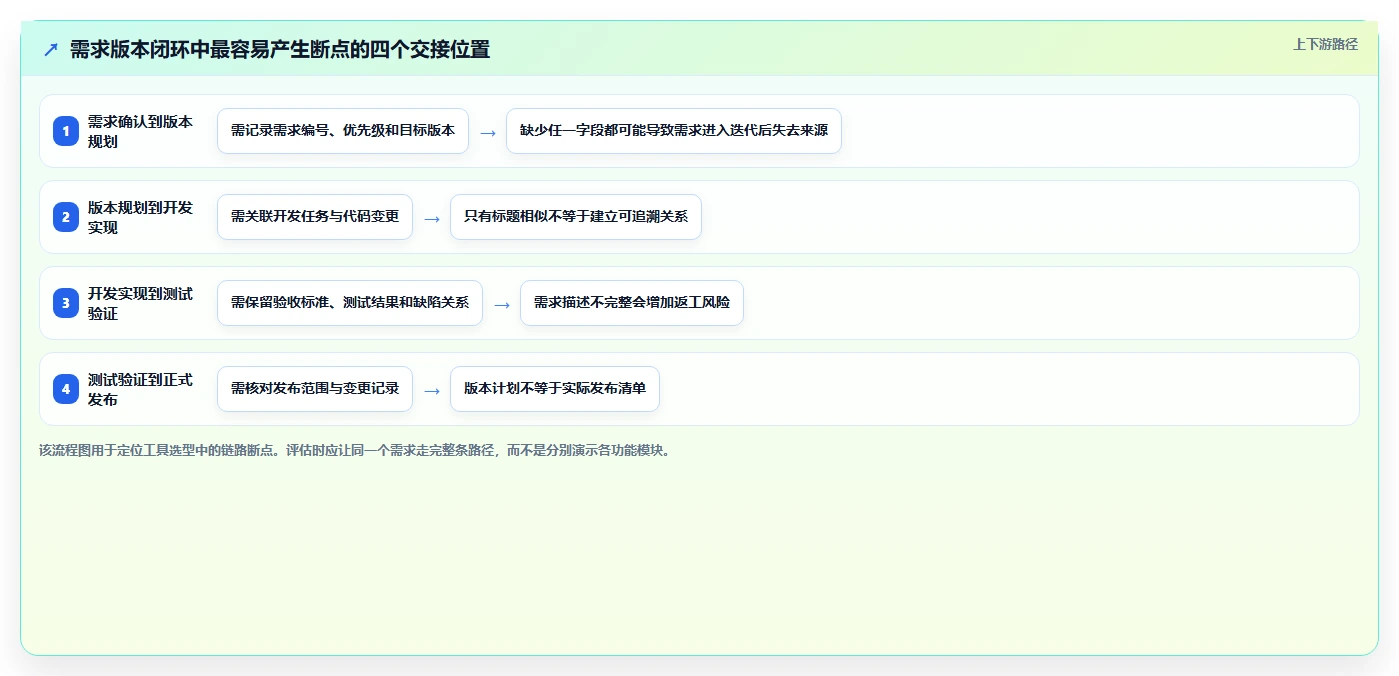Image resolution: width=1399 pixels, height=676 pixels.
Task: Click the box 需求描述不完整会增加返工风险
Action: (x=632, y=303)
